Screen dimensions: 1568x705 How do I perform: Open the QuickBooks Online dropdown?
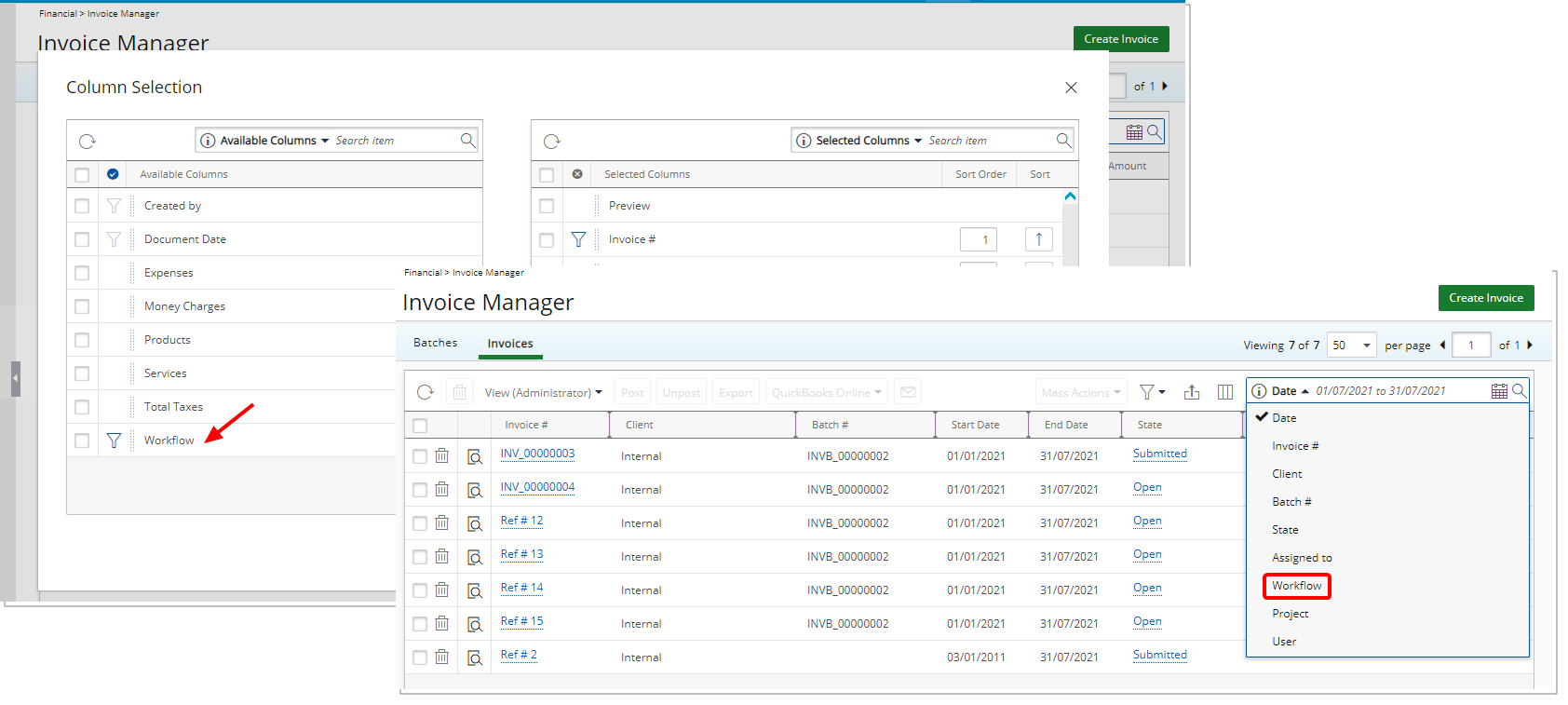pos(827,392)
